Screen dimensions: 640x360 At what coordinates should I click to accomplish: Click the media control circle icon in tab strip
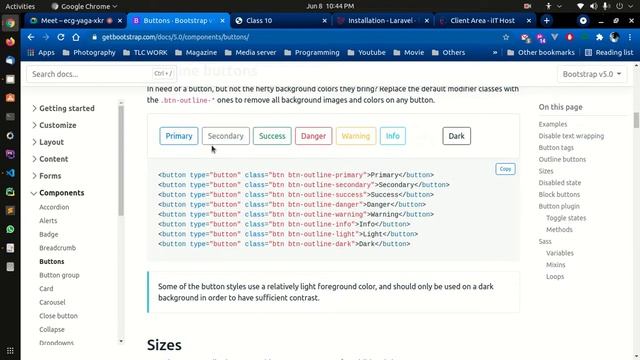583,20
